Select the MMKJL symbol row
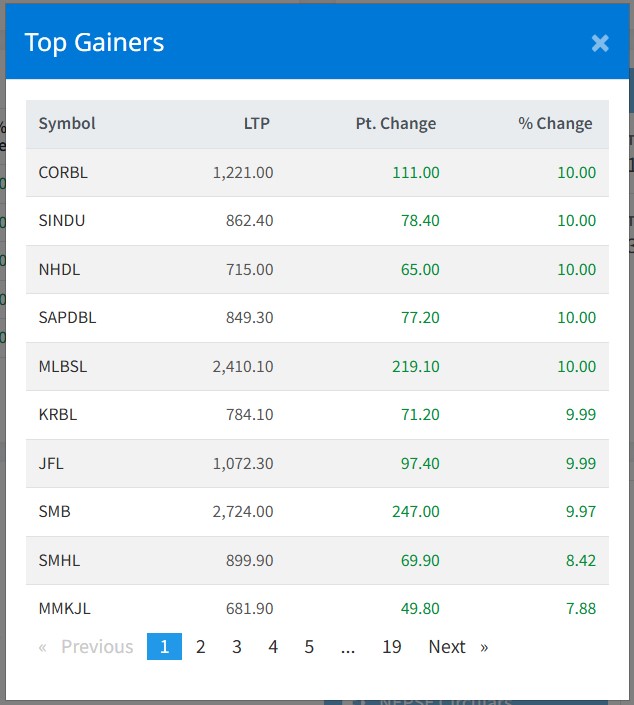 pos(65,608)
